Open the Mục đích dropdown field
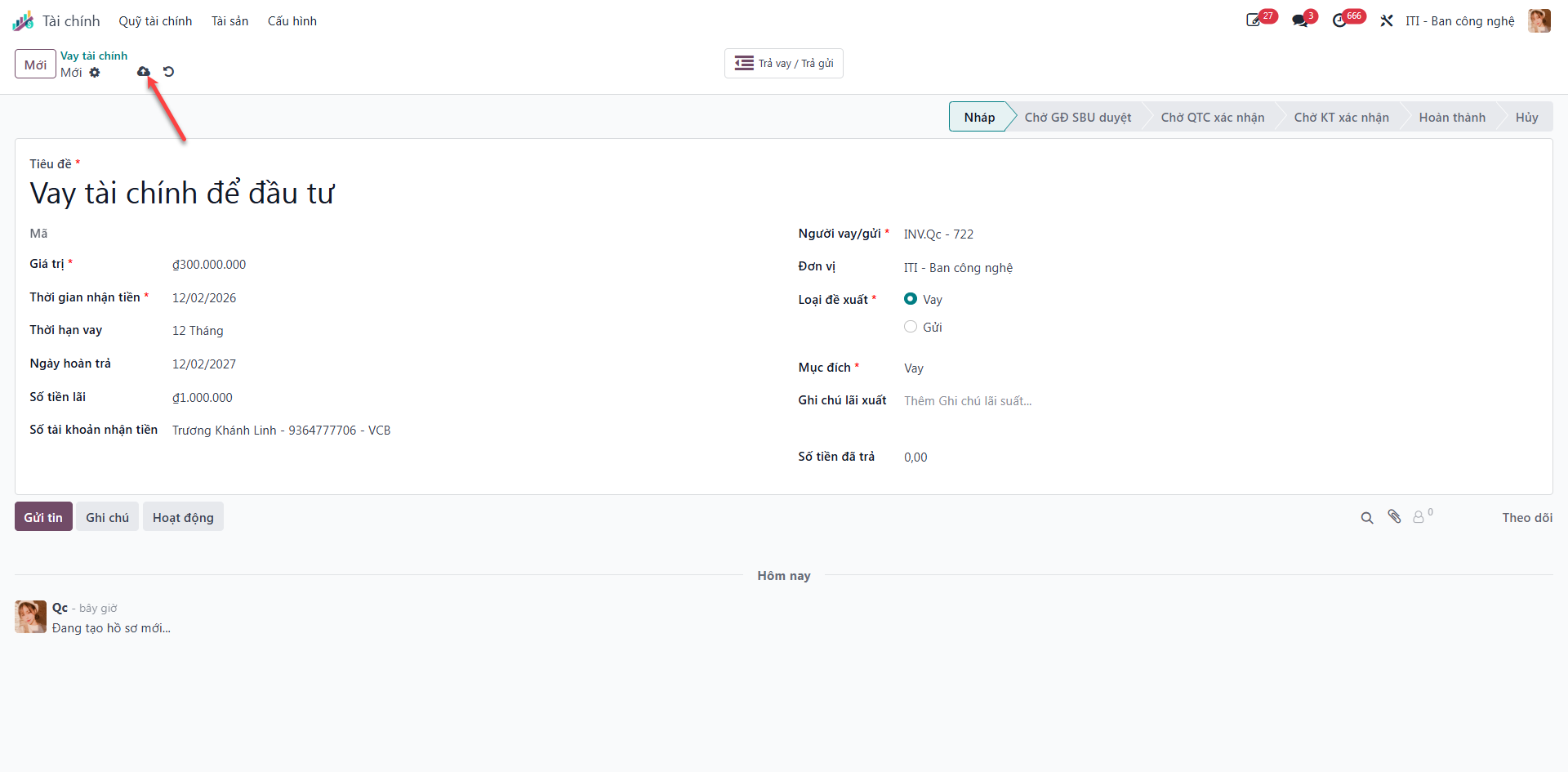The image size is (1568, 772). pyautogui.click(x=1220, y=368)
